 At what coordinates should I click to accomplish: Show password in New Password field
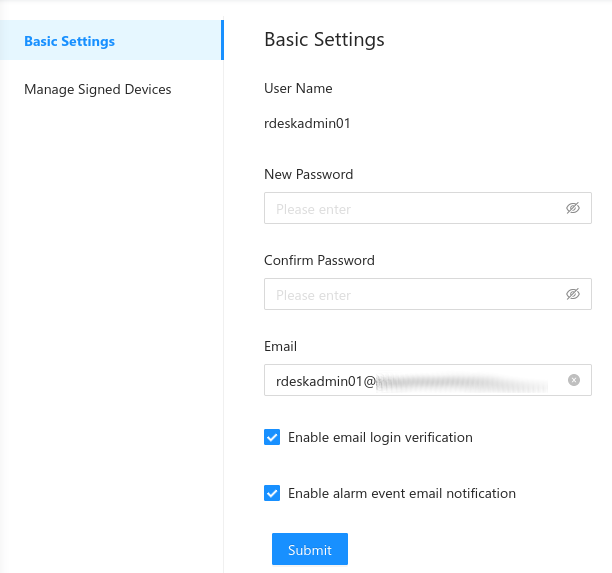[573, 208]
